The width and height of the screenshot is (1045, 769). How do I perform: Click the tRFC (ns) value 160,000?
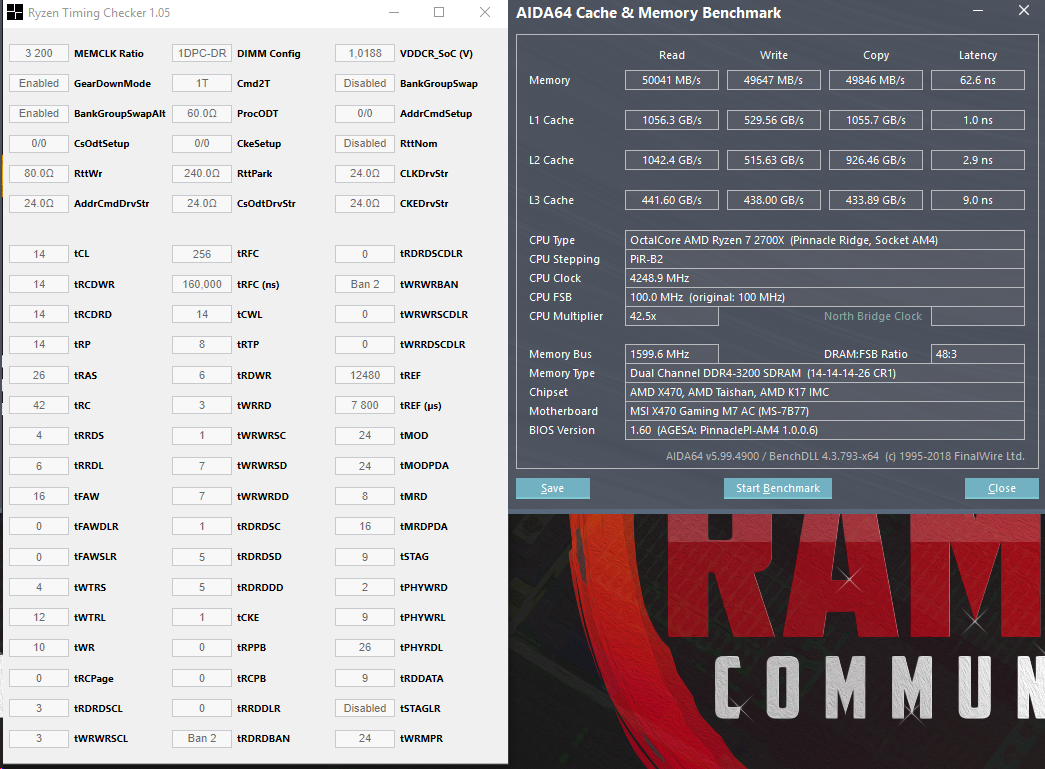pyautogui.click(x=202, y=285)
